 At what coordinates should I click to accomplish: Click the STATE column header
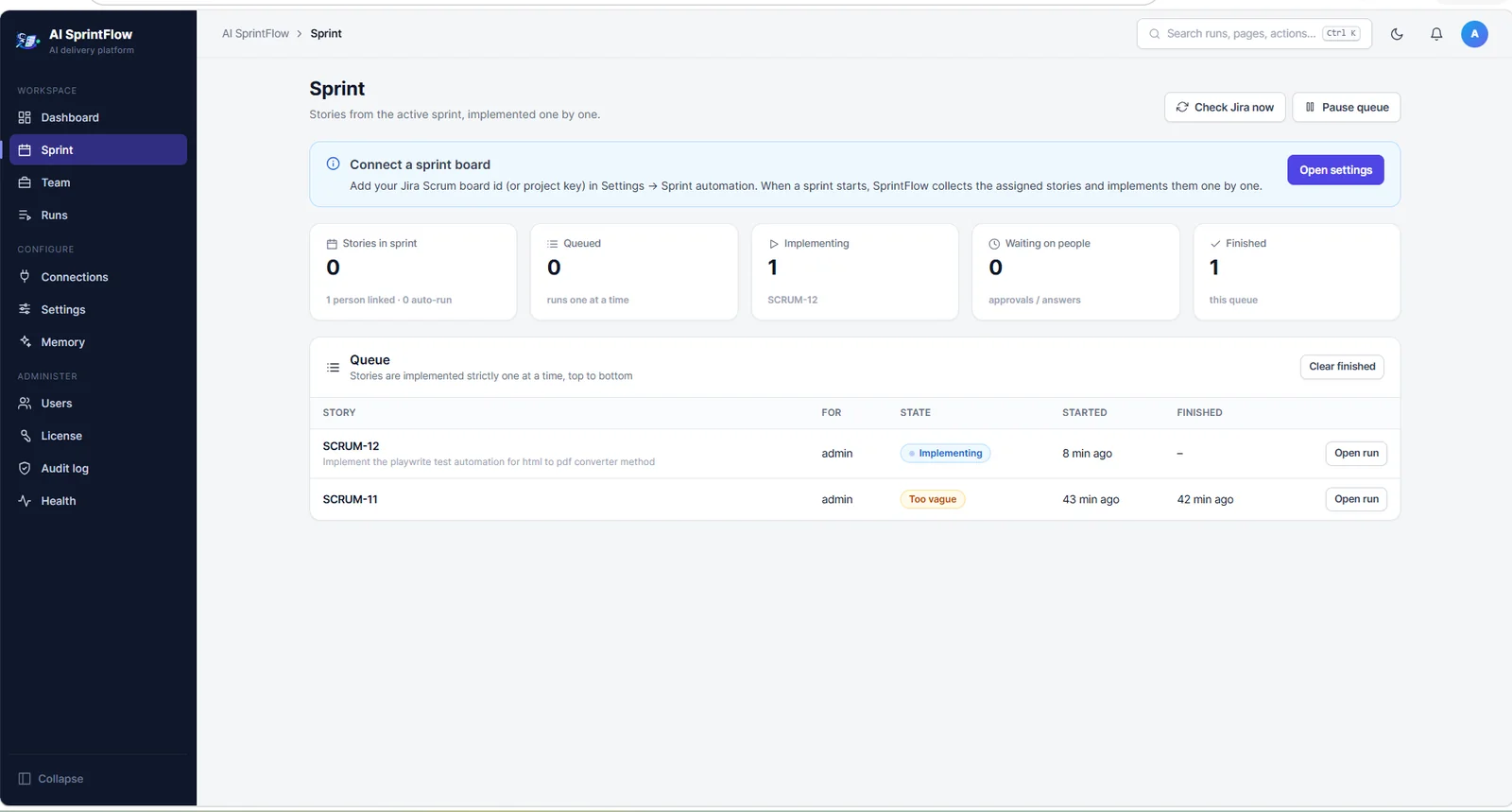[x=915, y=413]
